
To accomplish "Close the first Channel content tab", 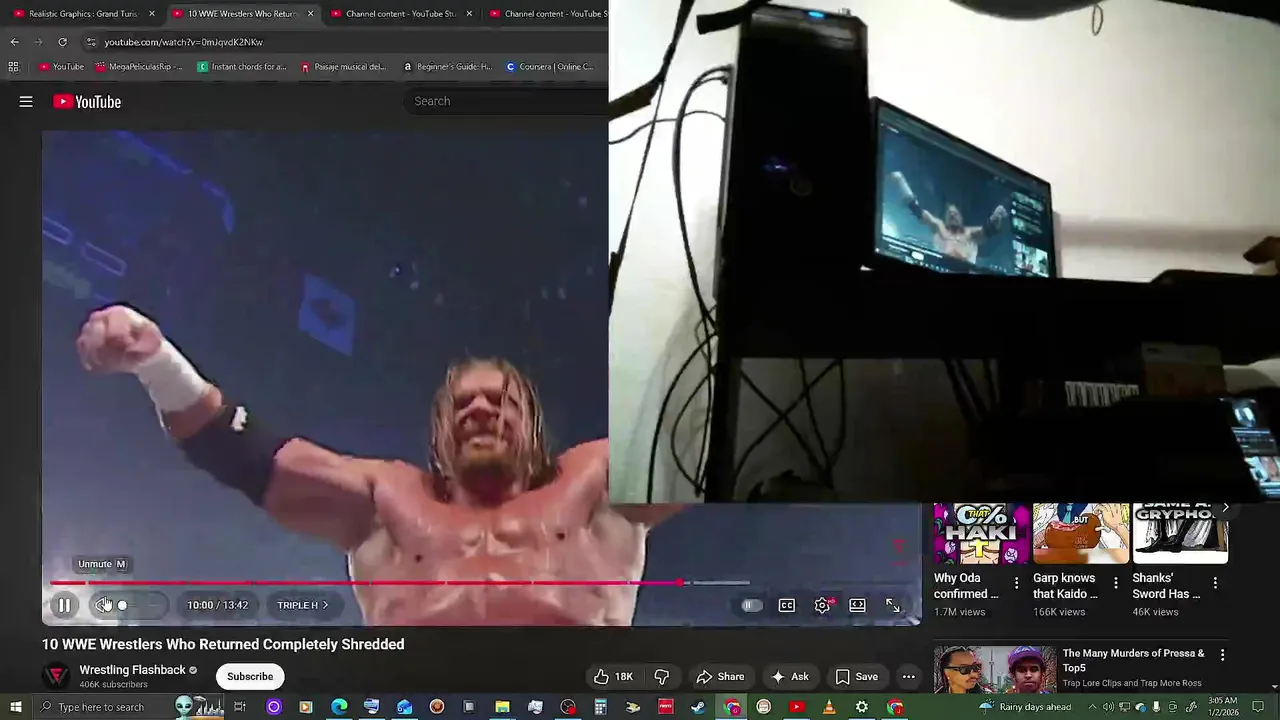I will 469,14.
